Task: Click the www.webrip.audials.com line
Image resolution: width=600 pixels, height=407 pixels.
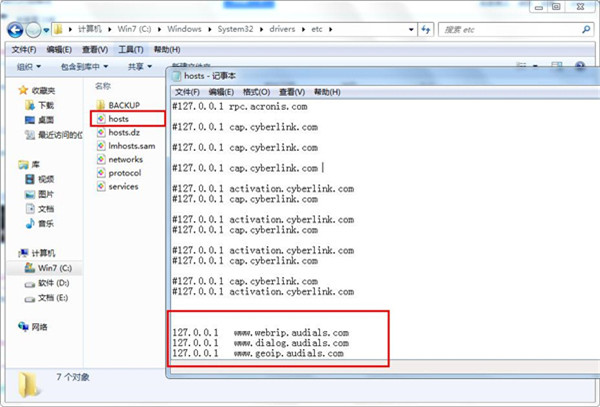Action: click(x=260, y=333)
